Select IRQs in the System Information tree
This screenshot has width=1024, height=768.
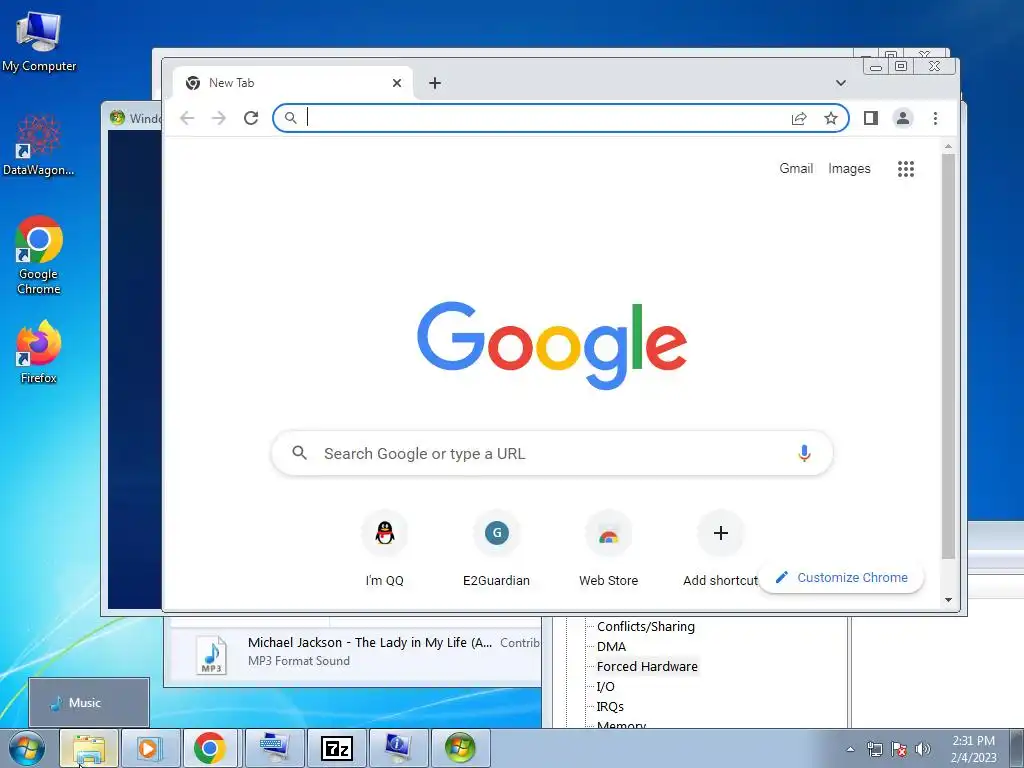(610, 707)
